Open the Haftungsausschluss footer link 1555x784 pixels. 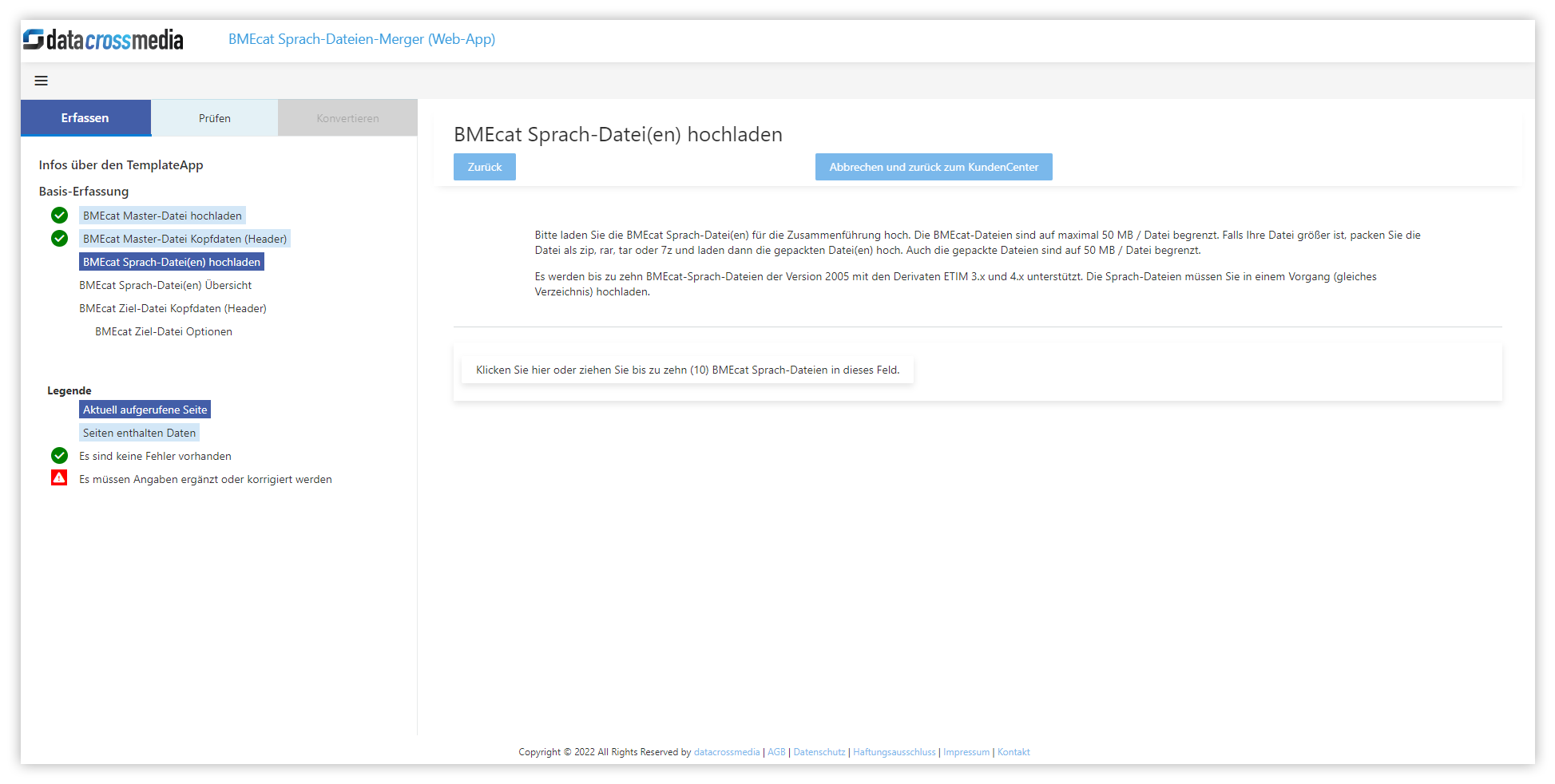tap(894, 752)
